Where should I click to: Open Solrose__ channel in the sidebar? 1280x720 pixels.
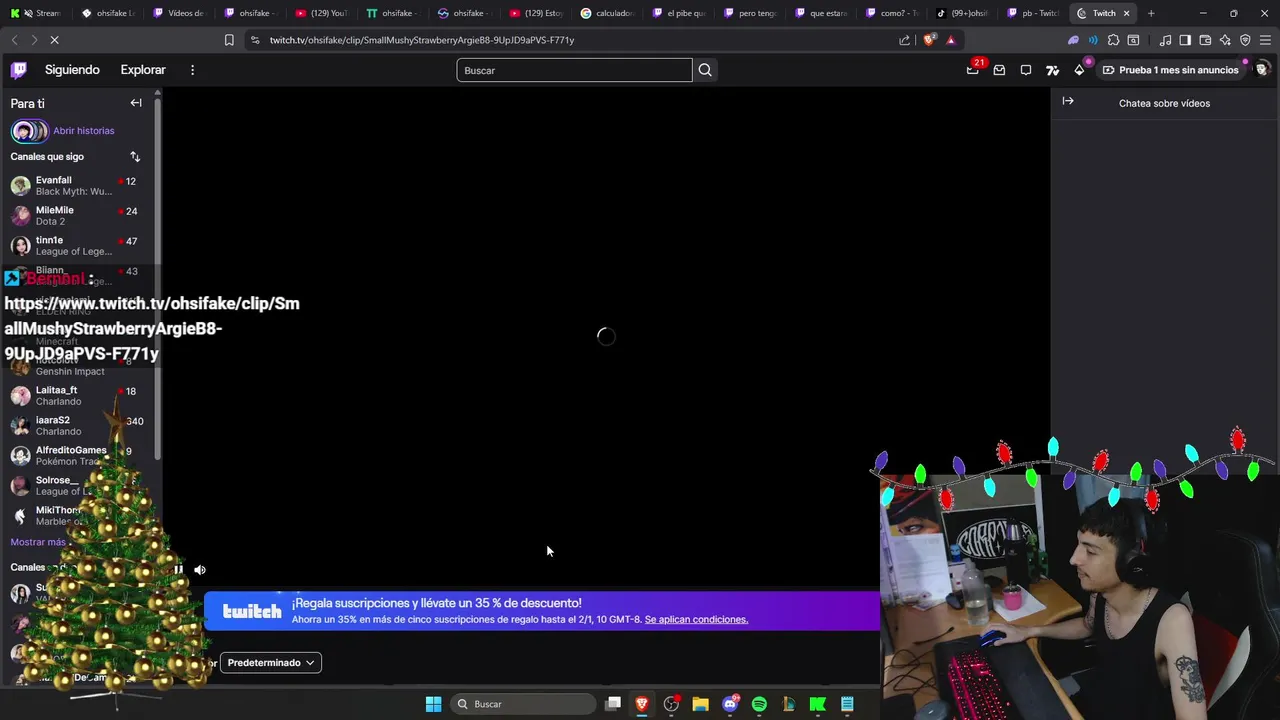click(79, 485)
